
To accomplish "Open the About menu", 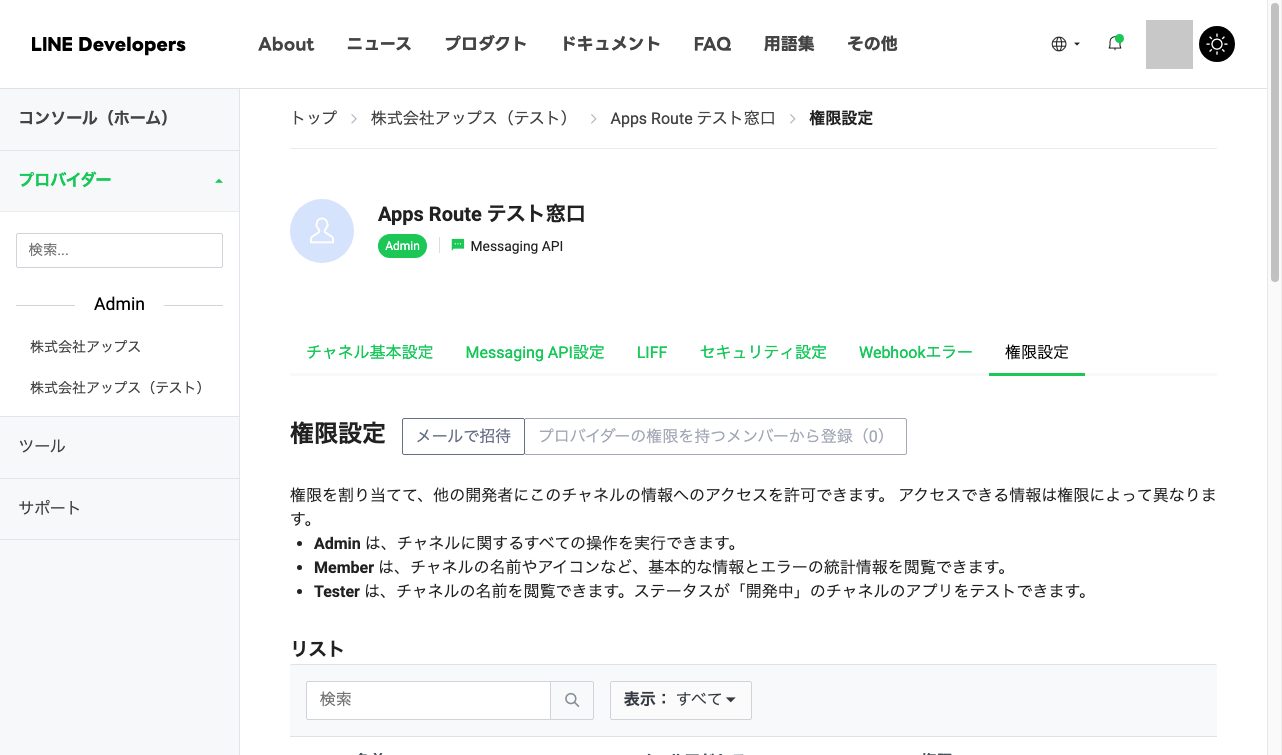I will pyautogui.click(x=286, y=44).
